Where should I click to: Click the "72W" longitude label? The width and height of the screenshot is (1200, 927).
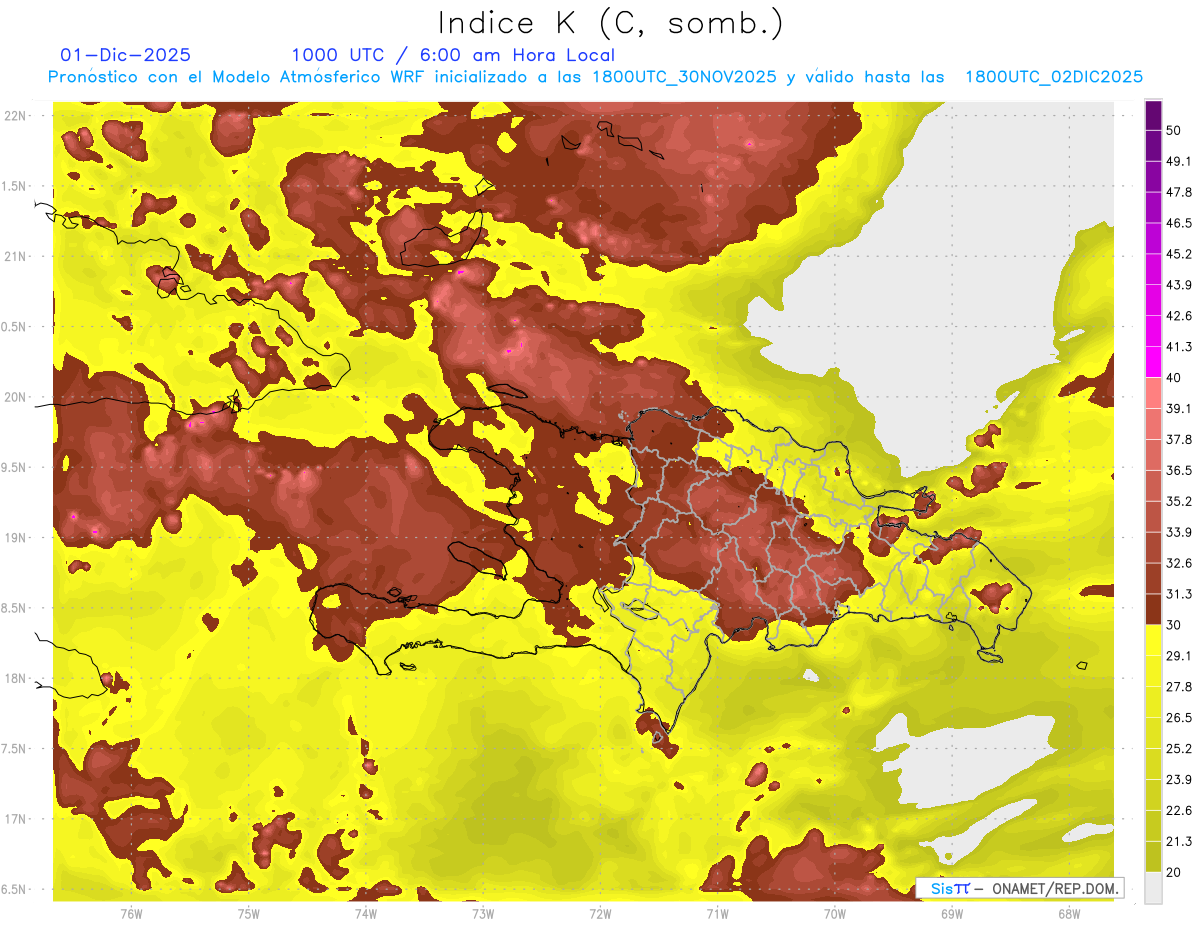tap(600, 913)
